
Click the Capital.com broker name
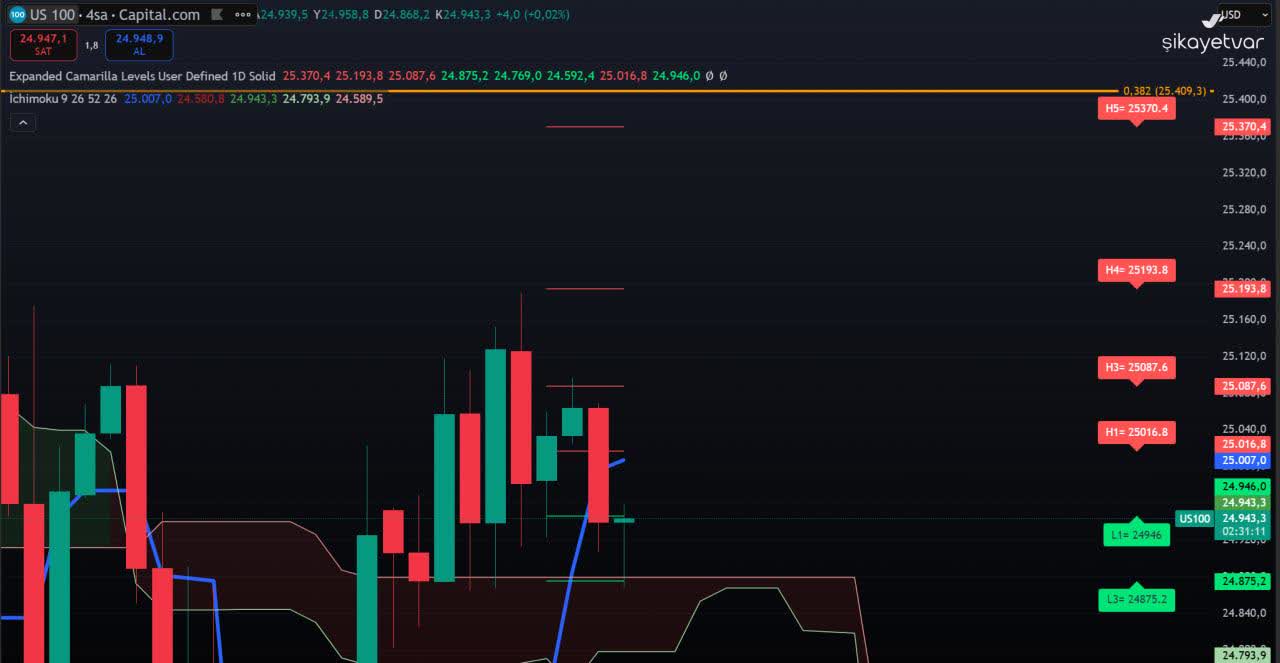[160, 15]
